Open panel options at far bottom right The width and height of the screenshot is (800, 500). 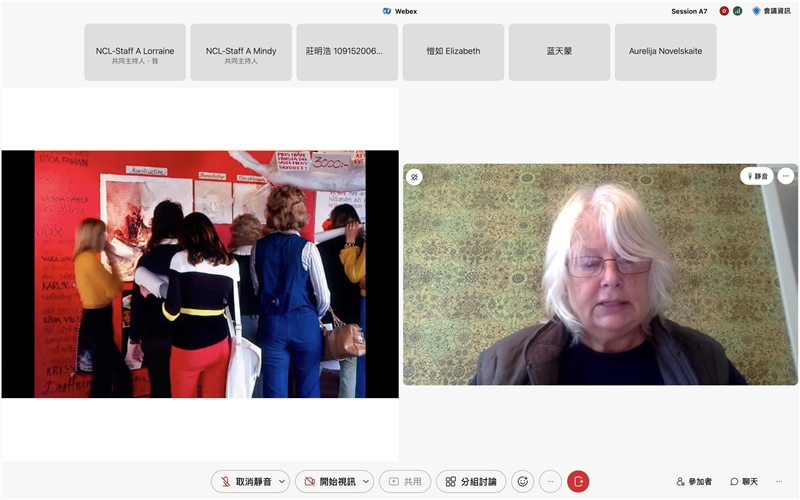click(780, 481)
